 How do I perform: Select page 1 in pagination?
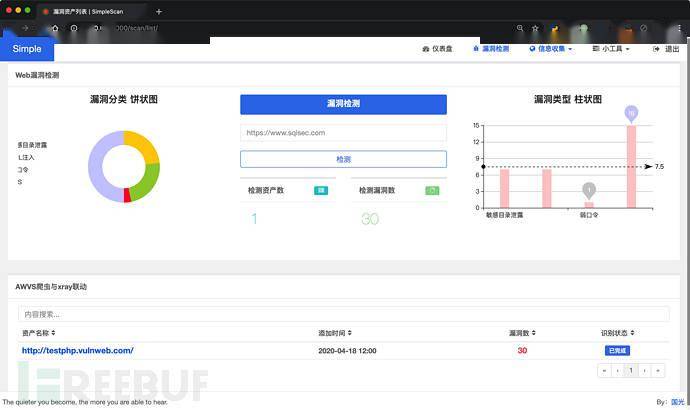(631, 370)
